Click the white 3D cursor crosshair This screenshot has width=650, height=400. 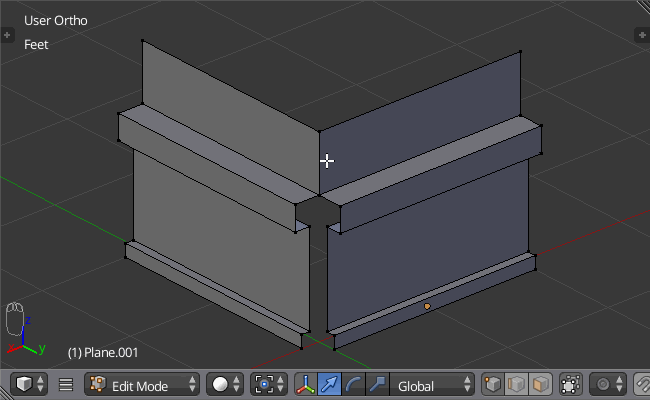327,161
